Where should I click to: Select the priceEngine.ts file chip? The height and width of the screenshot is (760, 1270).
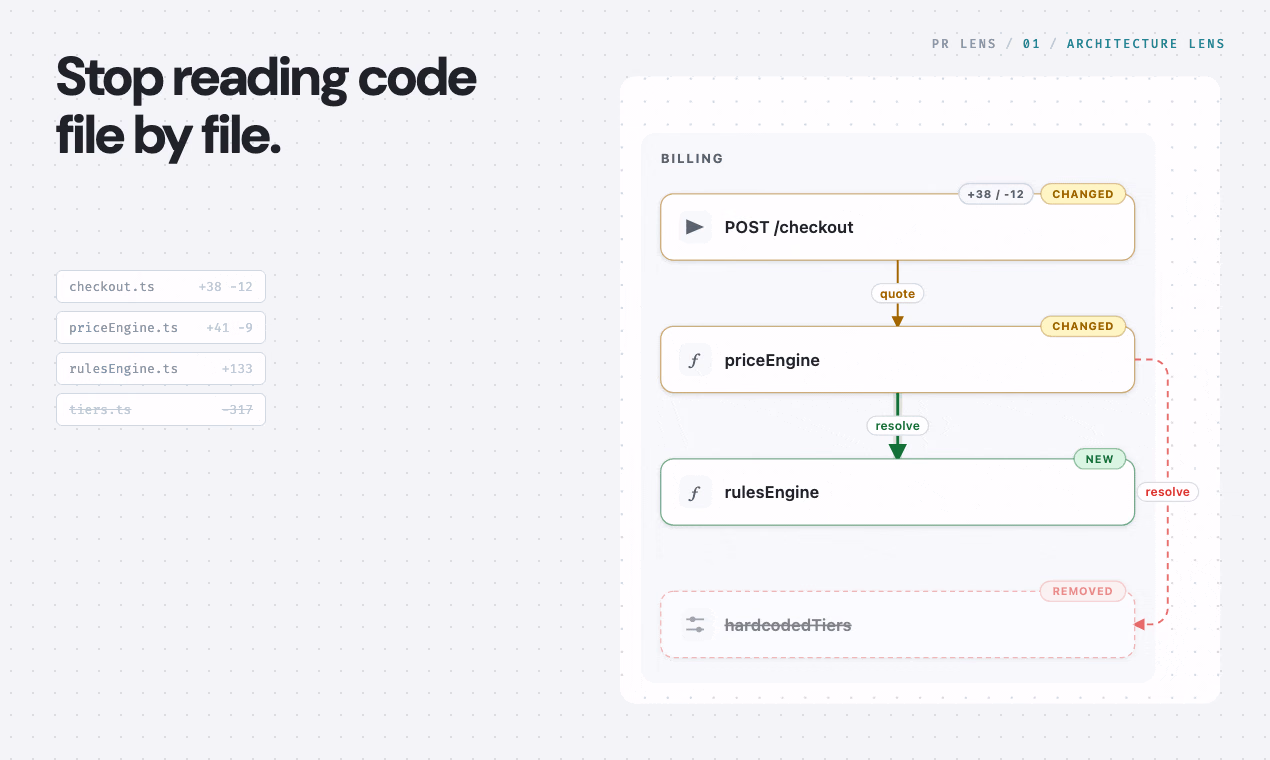[x=161, y=327]
